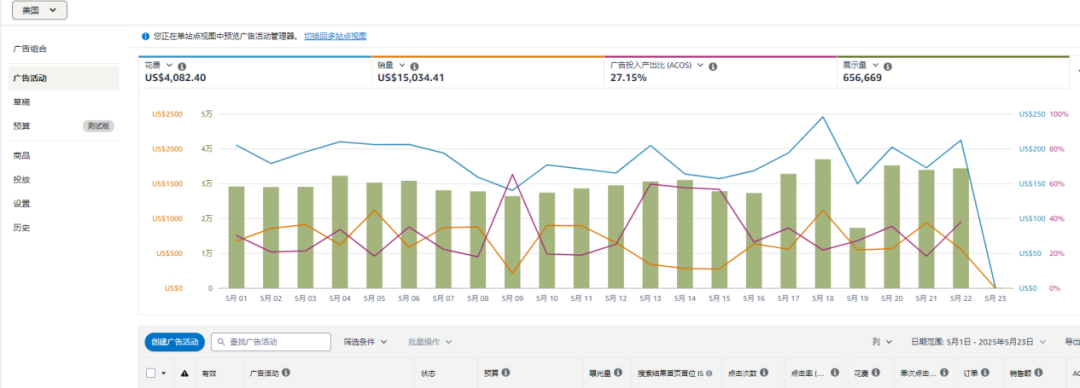This screenshot has width=1080, height=388.
Task: Open date range 5月1日 - 2025年5月23日 picker
Action: [978, 342]
